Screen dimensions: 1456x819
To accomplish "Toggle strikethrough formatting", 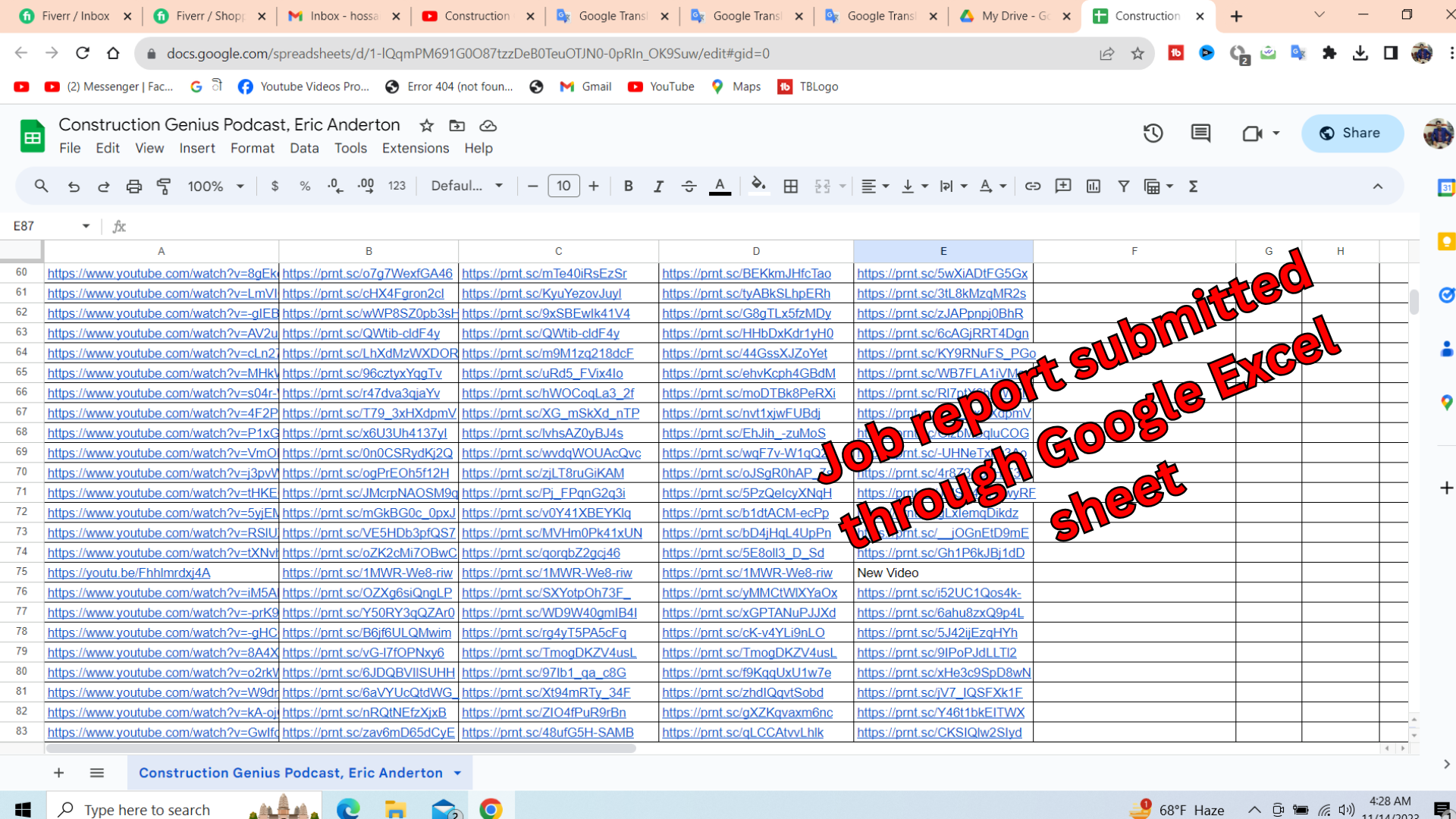I will point(689,186).
